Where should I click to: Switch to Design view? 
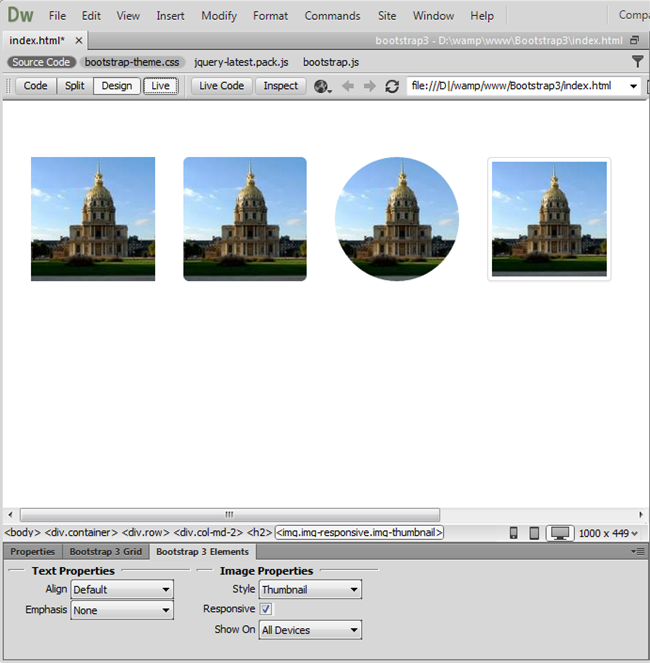click(117, 86)
